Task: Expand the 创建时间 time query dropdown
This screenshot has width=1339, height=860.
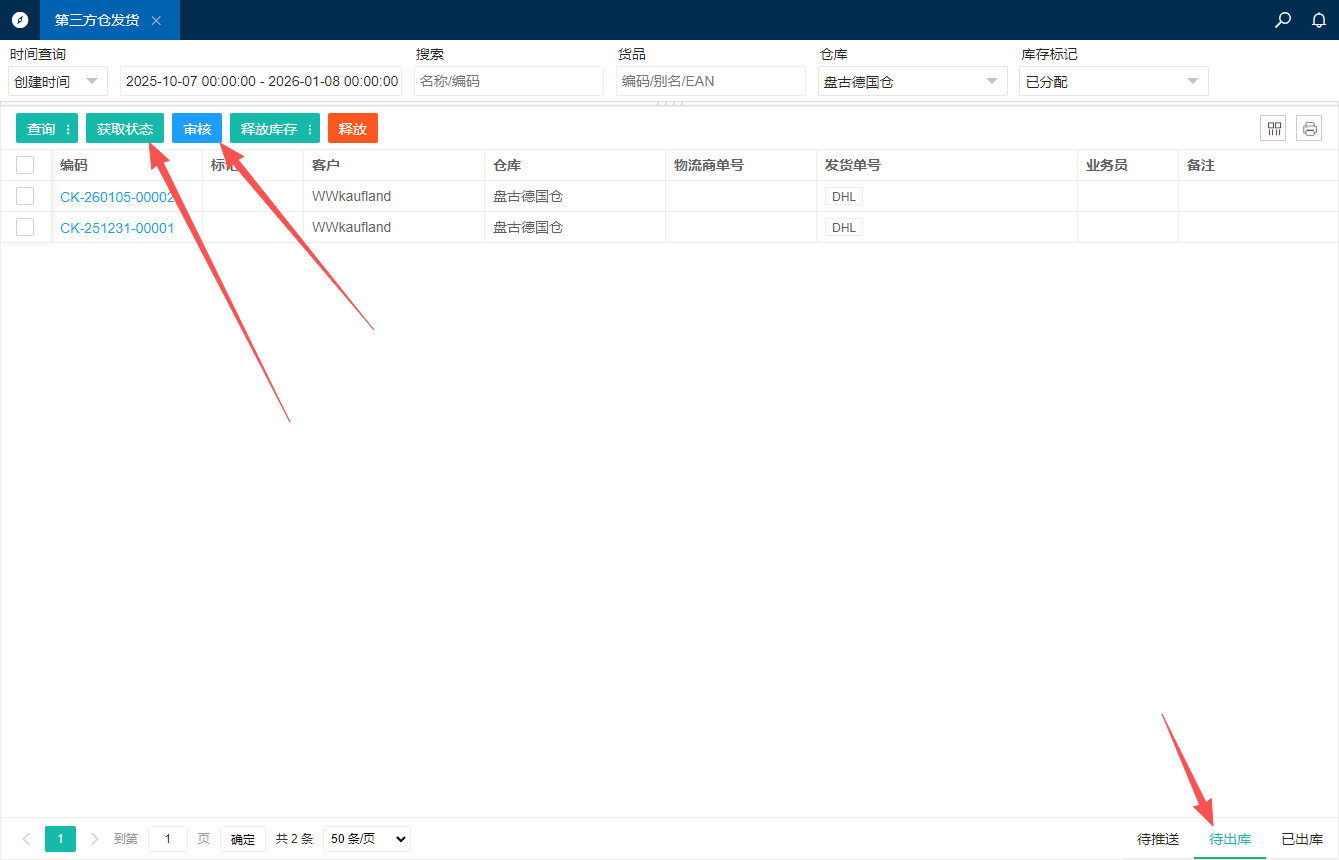Action: tap(58, 81)
